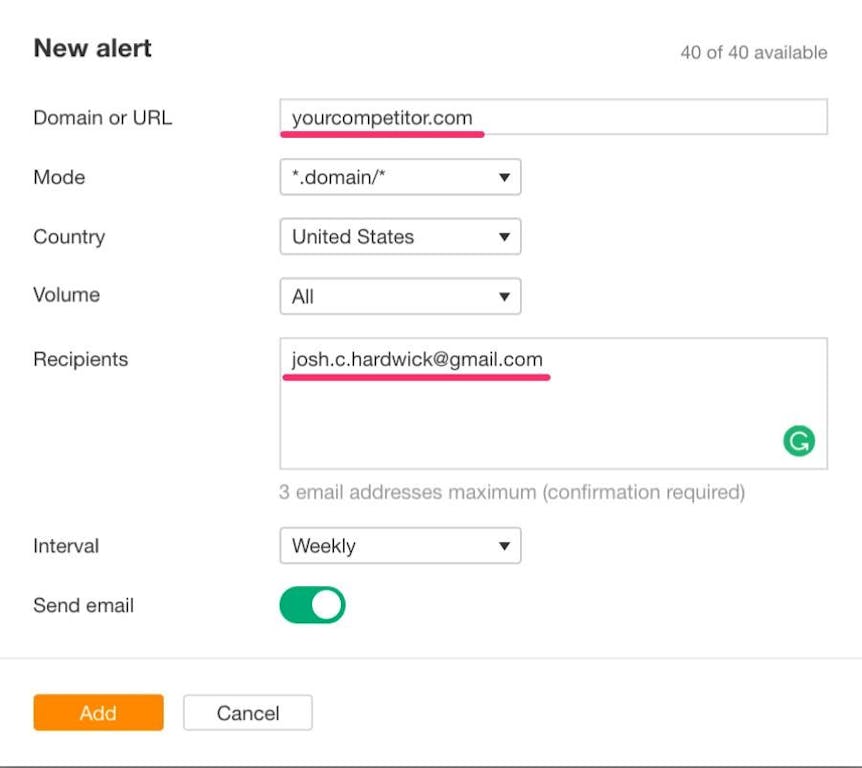Select the "Country" field label
Viewport: 862px width, 768px height.
(69, 237)
